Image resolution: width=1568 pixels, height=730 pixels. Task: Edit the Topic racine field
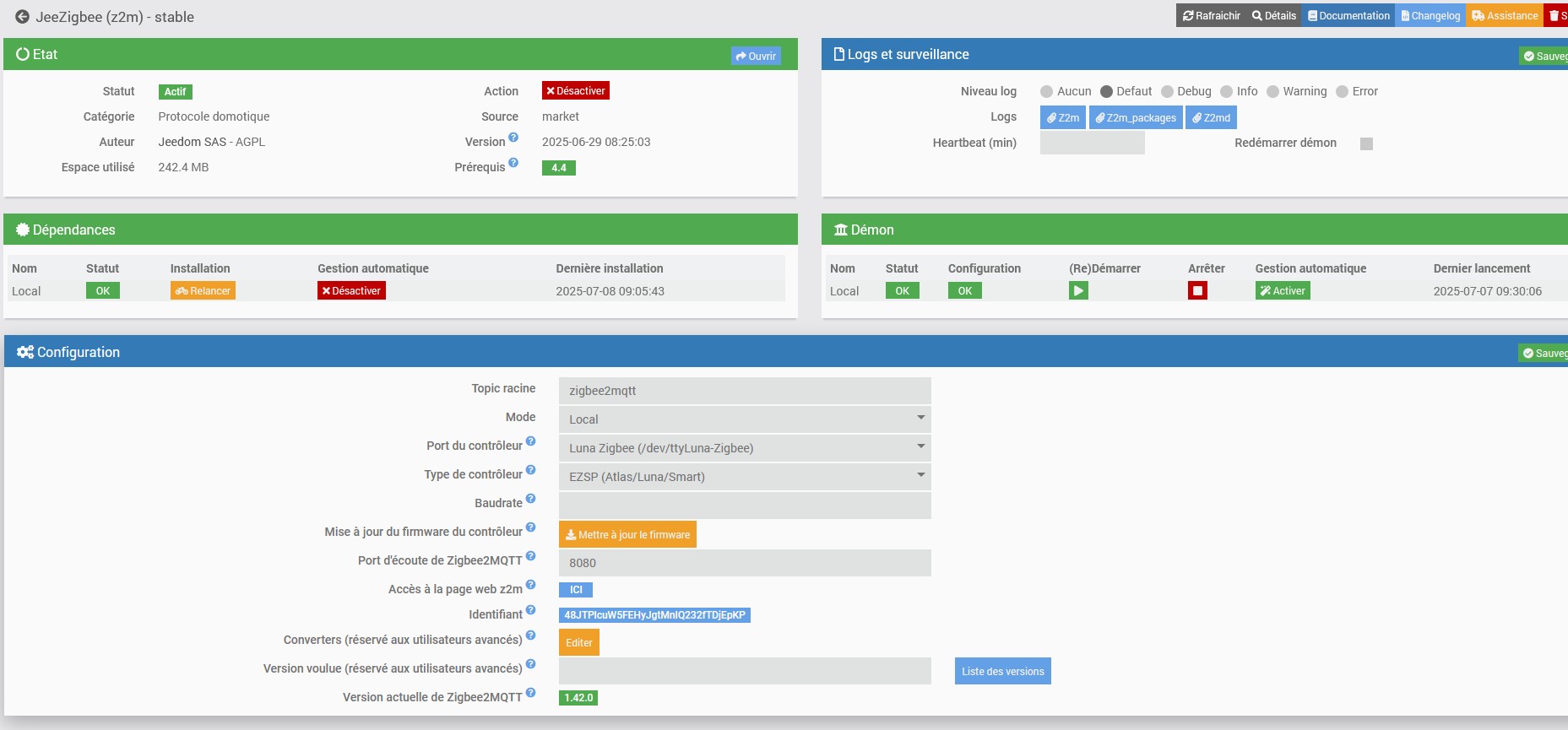(x=745, y=391)
